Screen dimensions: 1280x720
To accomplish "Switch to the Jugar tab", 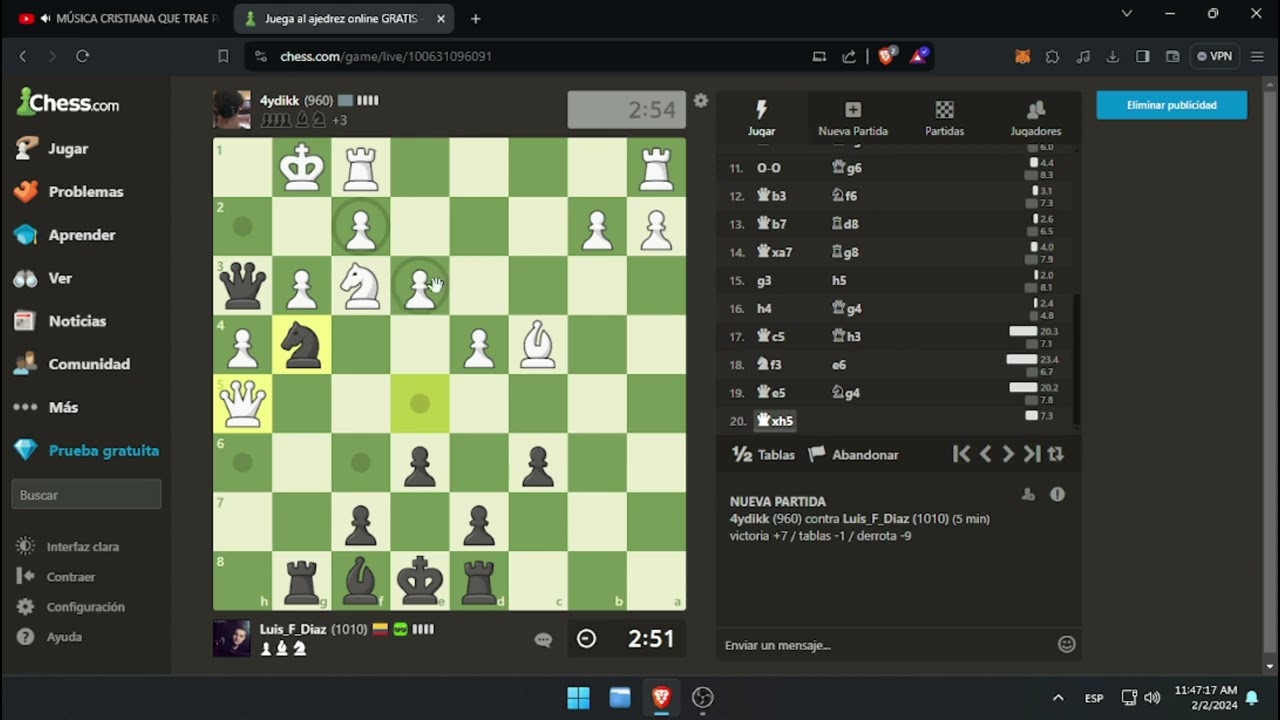I will point(761,118).
